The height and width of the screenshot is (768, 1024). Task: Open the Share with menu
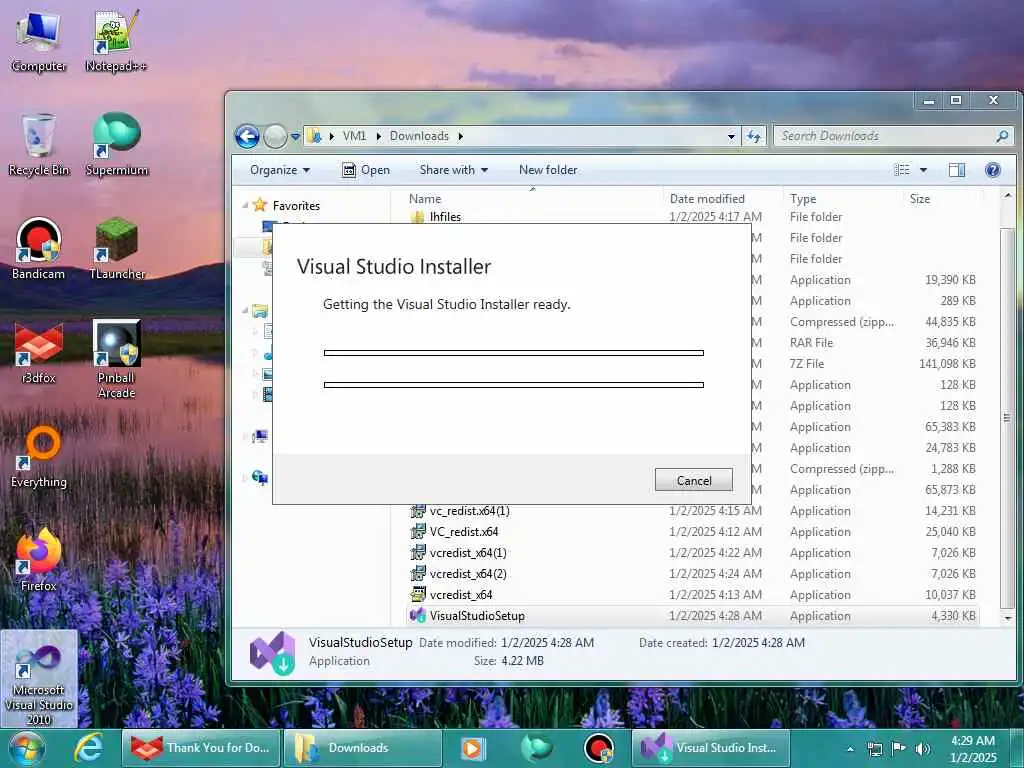coord(454,170)
